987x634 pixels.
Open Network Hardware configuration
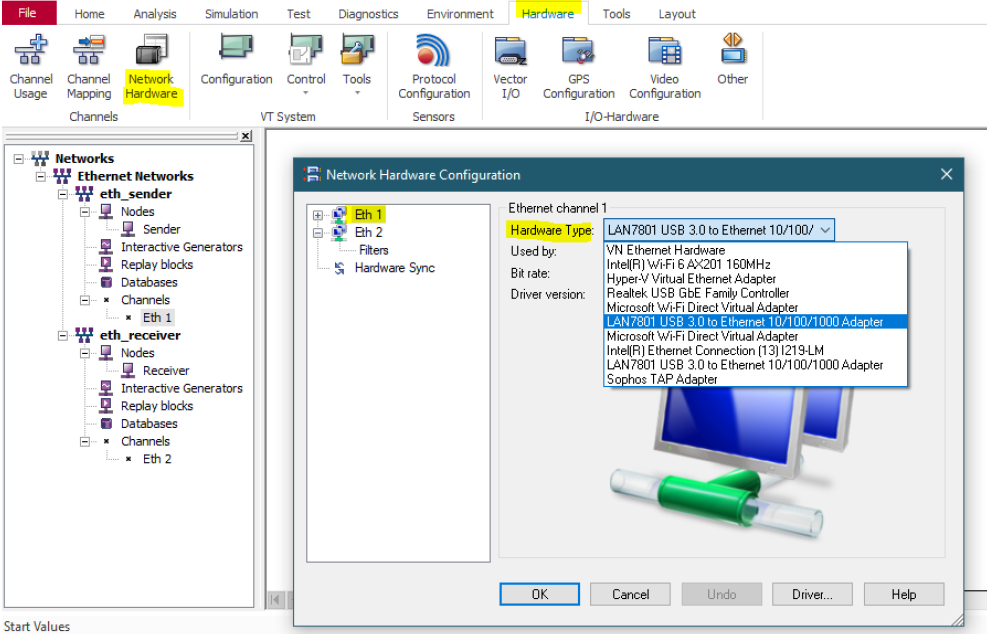click(x=151, y=67)
